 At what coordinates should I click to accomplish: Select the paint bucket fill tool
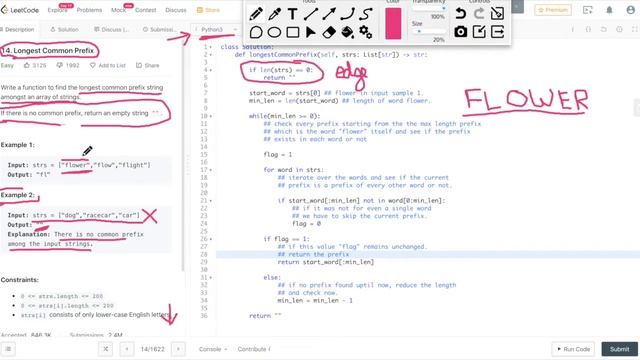pos(347,32)
